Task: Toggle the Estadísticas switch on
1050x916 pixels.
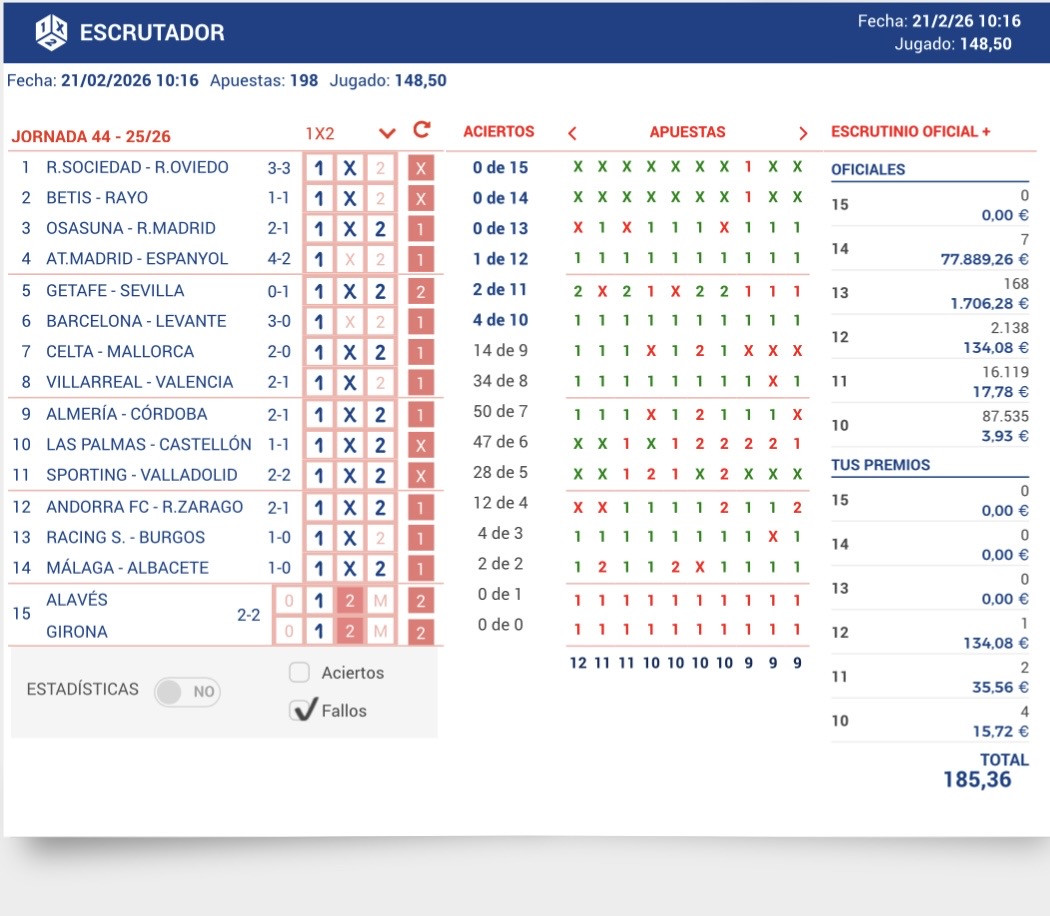Action: pyautogui.click(x=187, y=692)
